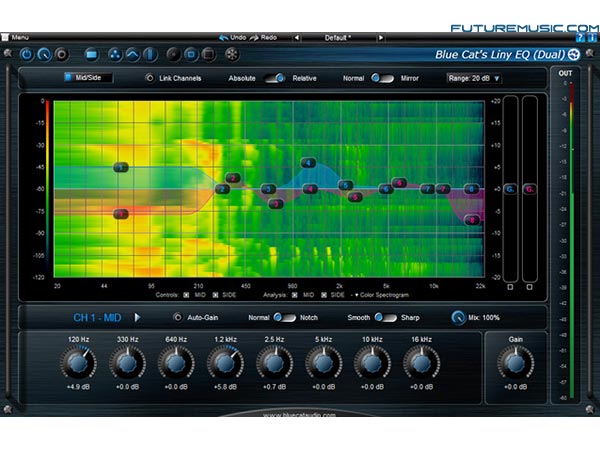Viewport: 600px width, 450px height.
Task: Click the output Gain knob
Action: coord(515,362)
